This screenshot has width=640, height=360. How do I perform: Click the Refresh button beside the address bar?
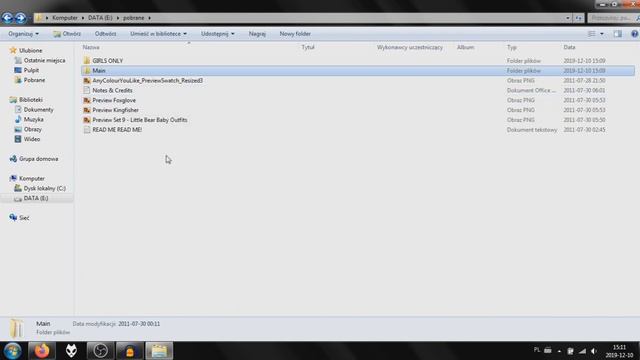pyautogui.click(x=578, y=18)
